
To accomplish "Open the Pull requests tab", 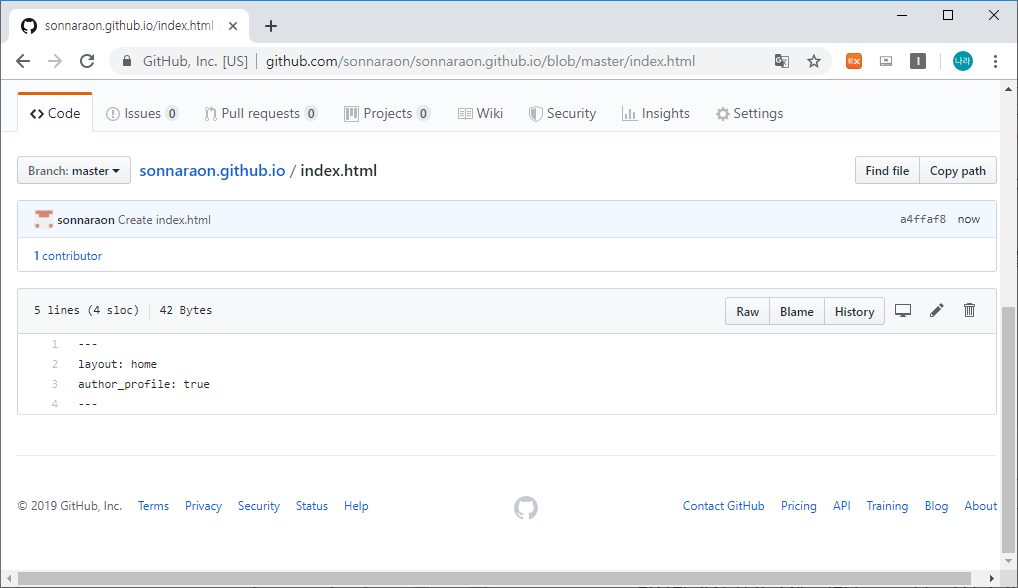I will [260, 114].
